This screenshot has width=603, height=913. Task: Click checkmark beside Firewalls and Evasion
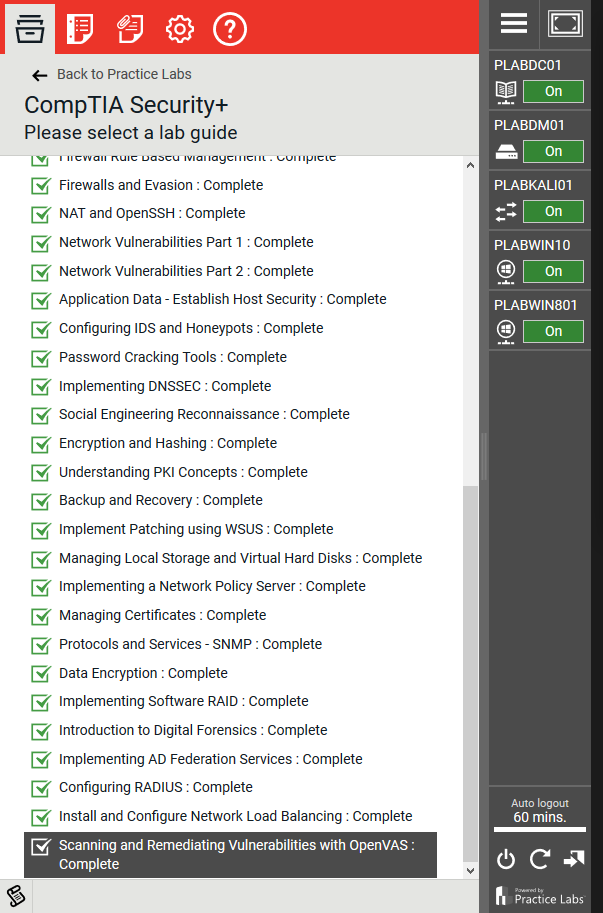(x=41, y=186)
